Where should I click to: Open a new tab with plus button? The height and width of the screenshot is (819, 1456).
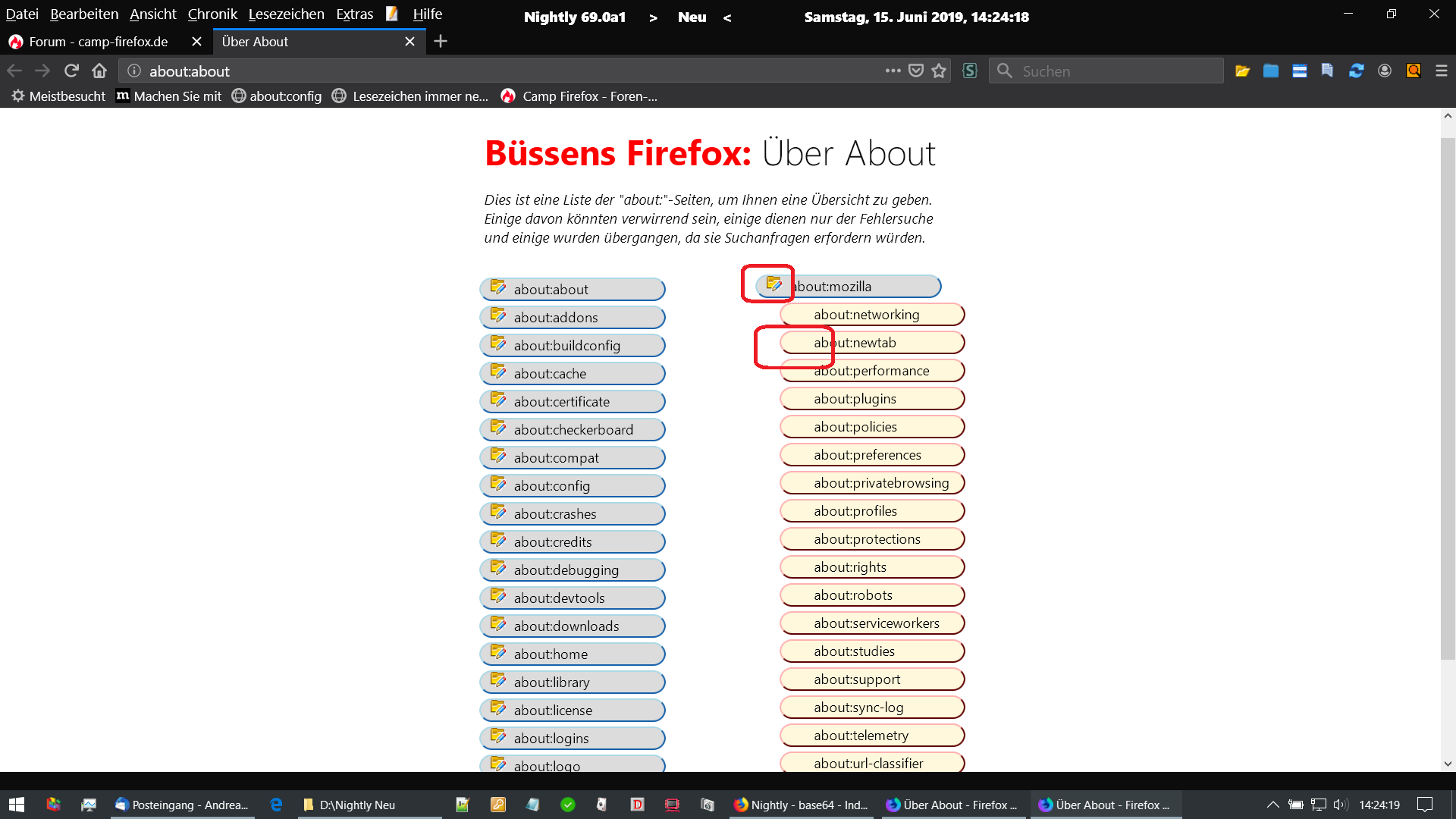441,42
